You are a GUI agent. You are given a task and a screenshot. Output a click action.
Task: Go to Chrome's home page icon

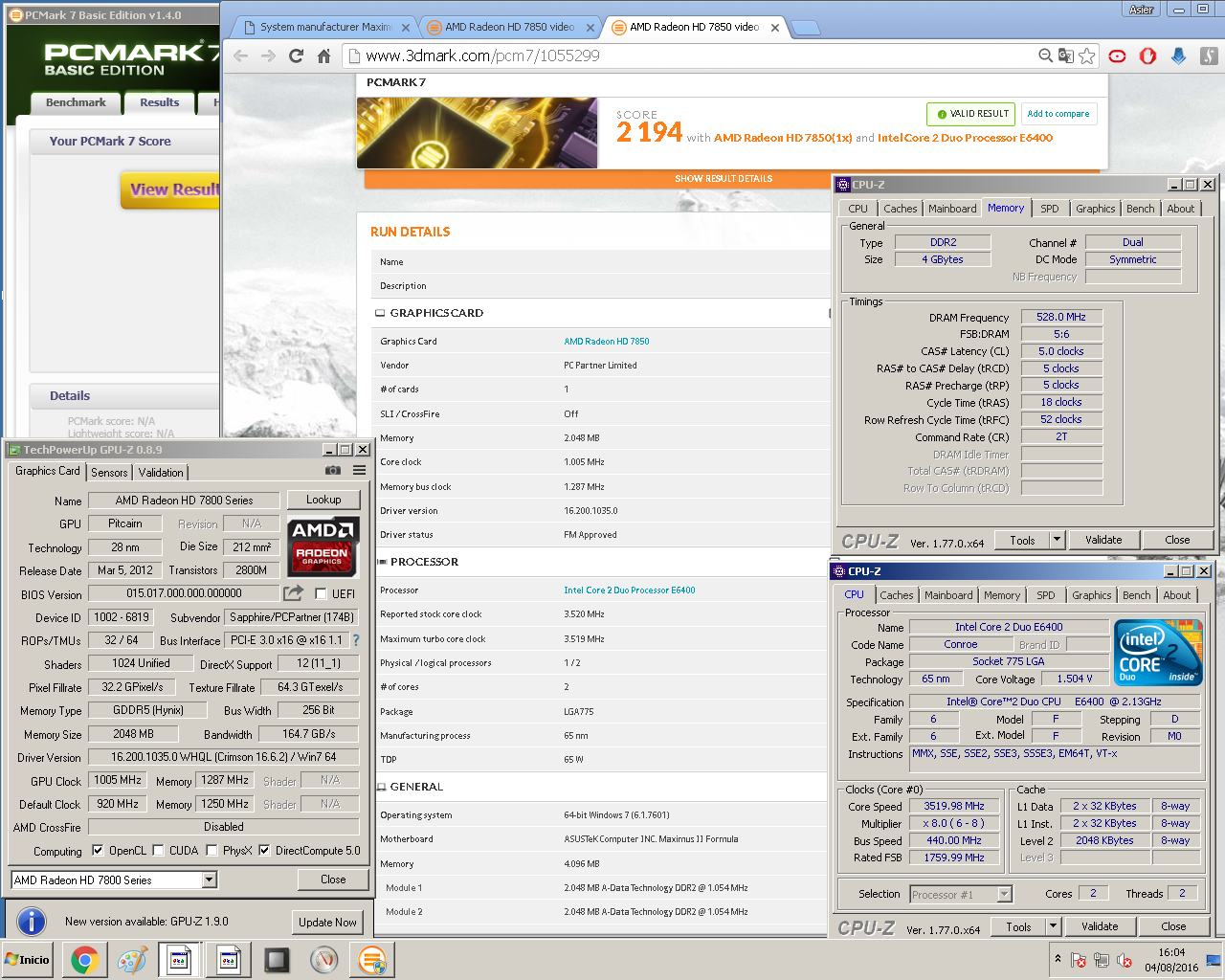[323, 56]
